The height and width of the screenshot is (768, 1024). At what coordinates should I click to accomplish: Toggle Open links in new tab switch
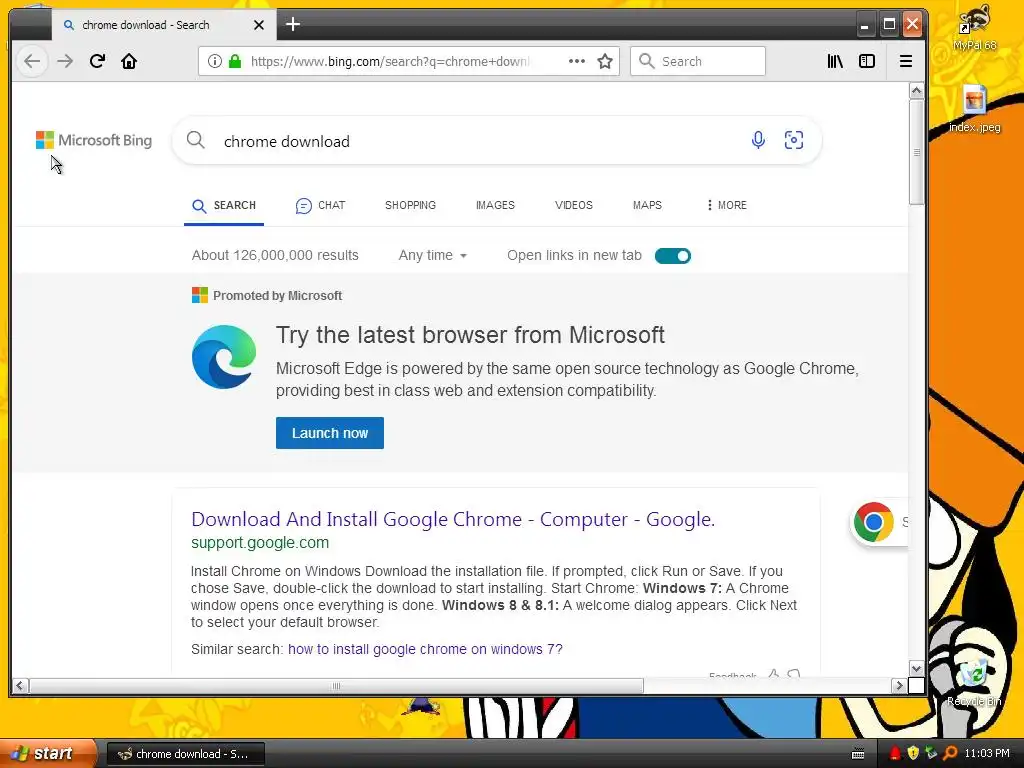673,256
